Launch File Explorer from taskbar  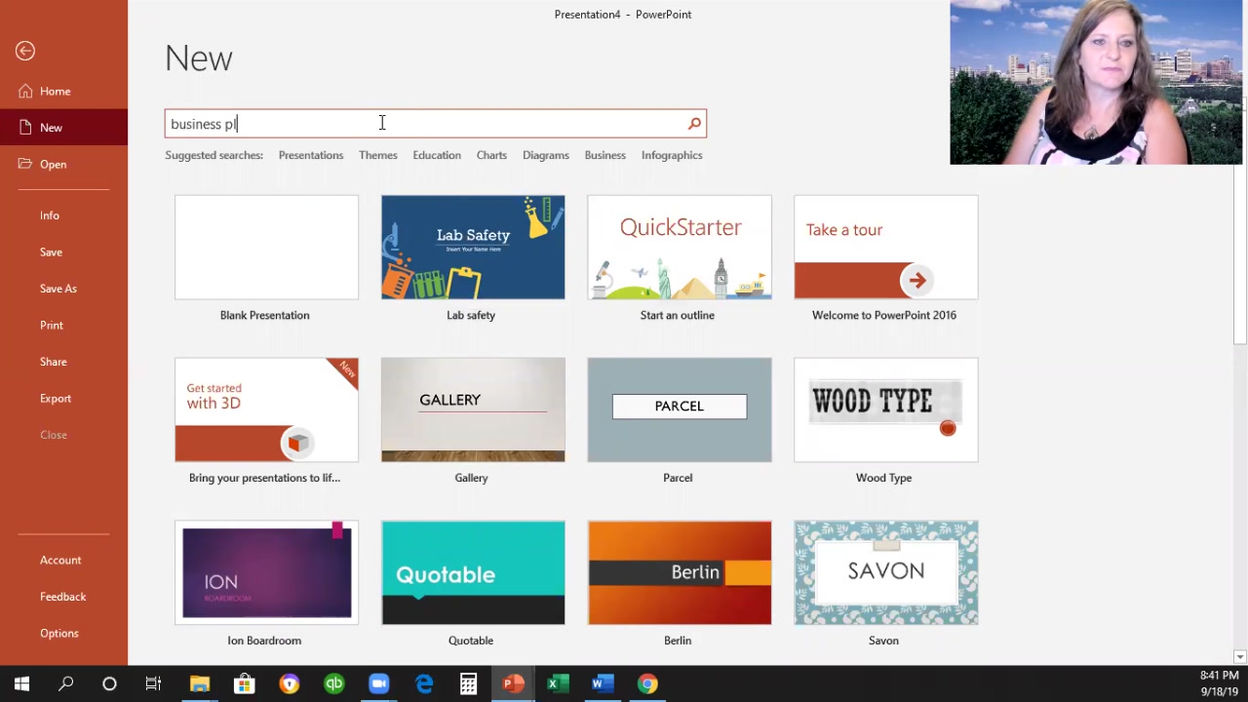tap(200, 684)
